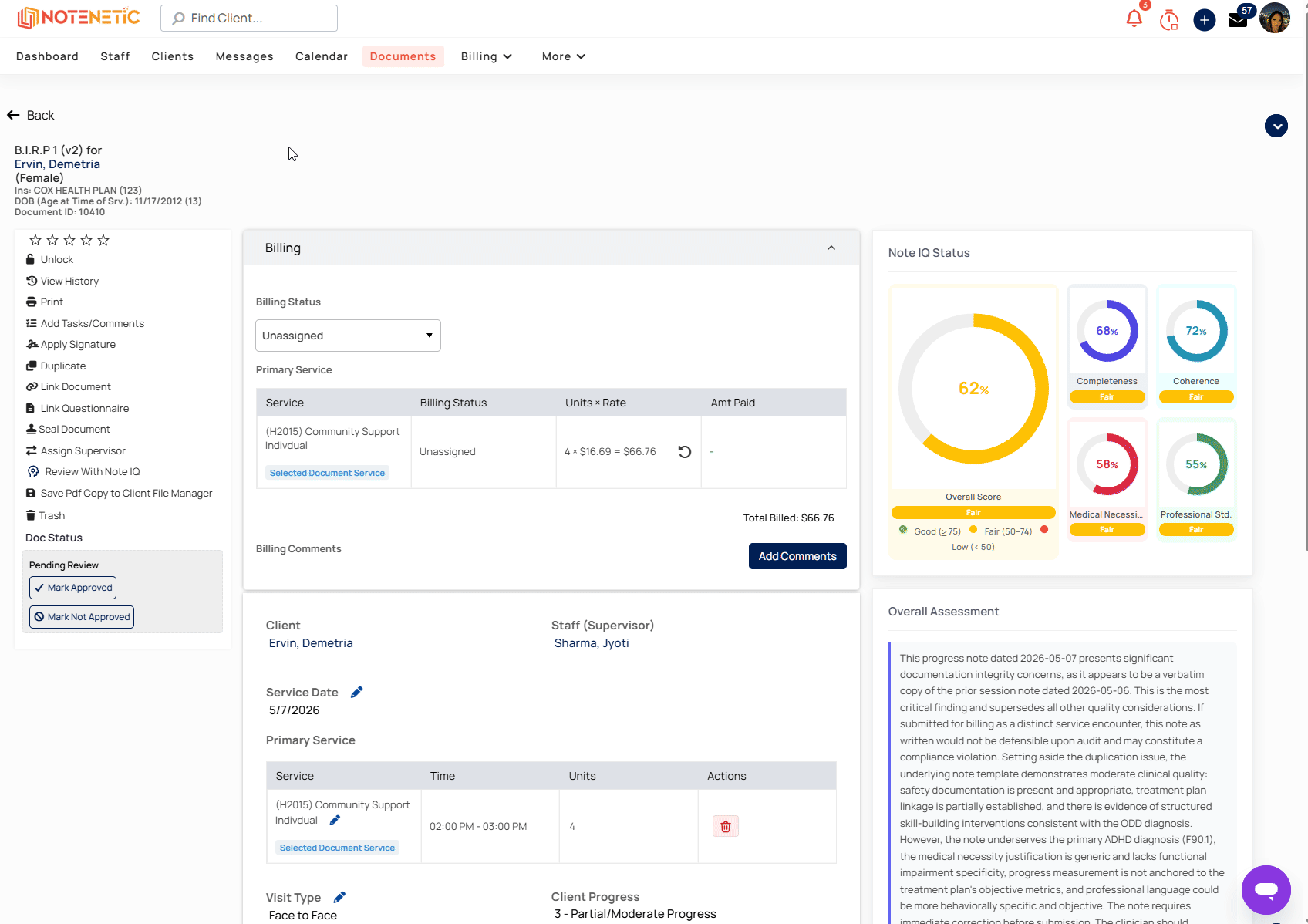Image resolution: width=1308 pixels, height=924 pixels.
Task: Click the Pending Review status text
Action: 64,565
